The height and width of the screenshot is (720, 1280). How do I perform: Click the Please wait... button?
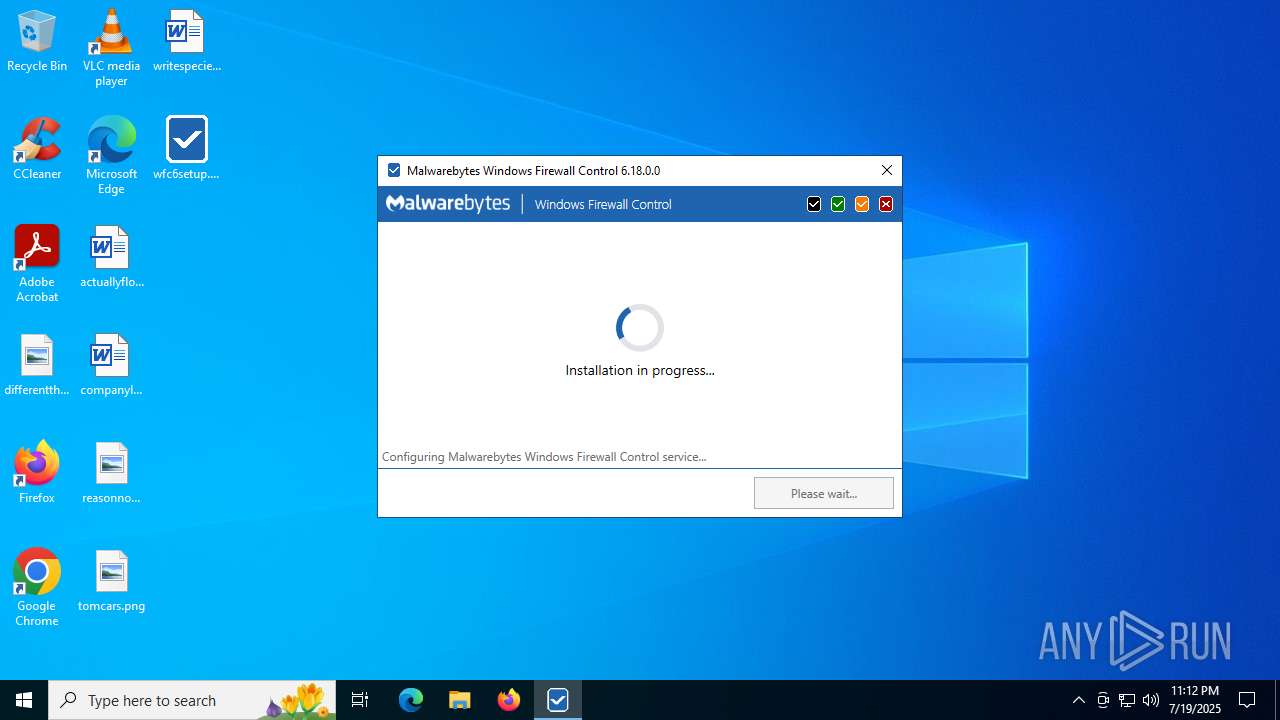click(x=824, y=493)
